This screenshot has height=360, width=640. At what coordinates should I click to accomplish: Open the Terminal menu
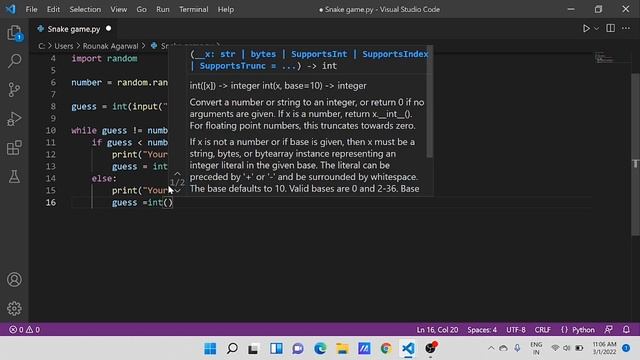pyautogui.click(x=193, y=9)
